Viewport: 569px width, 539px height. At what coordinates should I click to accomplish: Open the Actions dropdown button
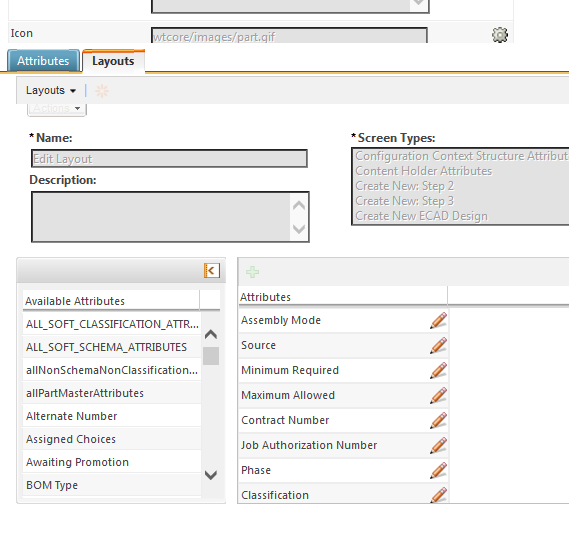point(57,109)
